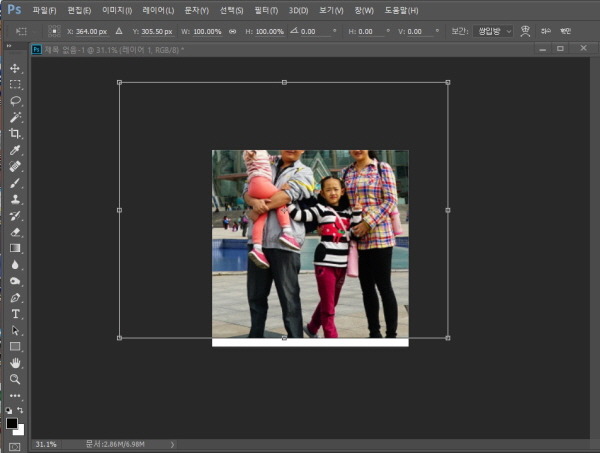Click the foreground black color swatch
Viewport: 600px width, 453px height.
11,423
